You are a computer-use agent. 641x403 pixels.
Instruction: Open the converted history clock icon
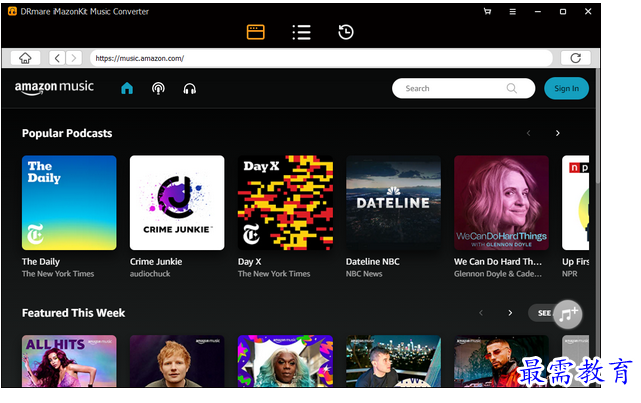pyautogui.click(x=346, y=32)
